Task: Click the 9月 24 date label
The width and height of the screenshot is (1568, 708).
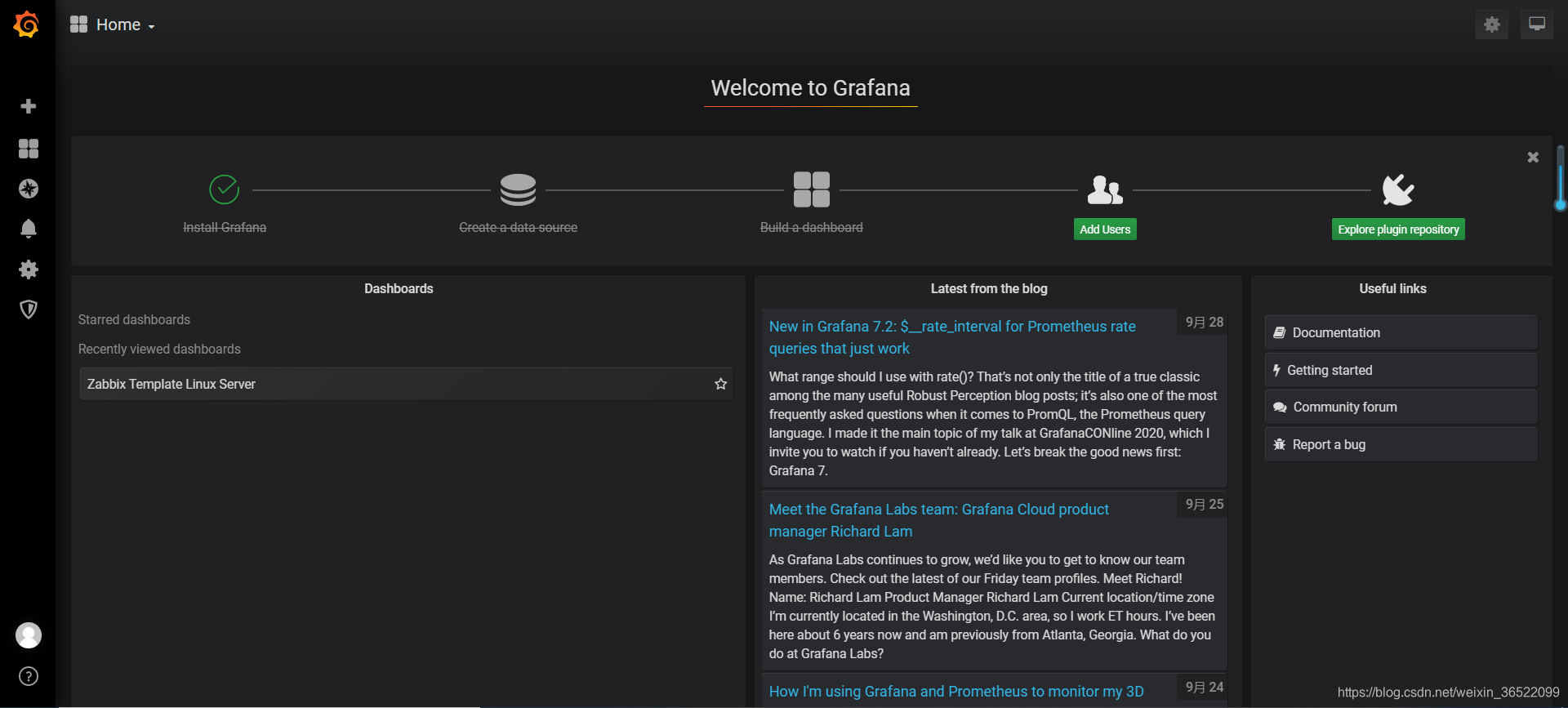Action: click(x=1205, y=687)
